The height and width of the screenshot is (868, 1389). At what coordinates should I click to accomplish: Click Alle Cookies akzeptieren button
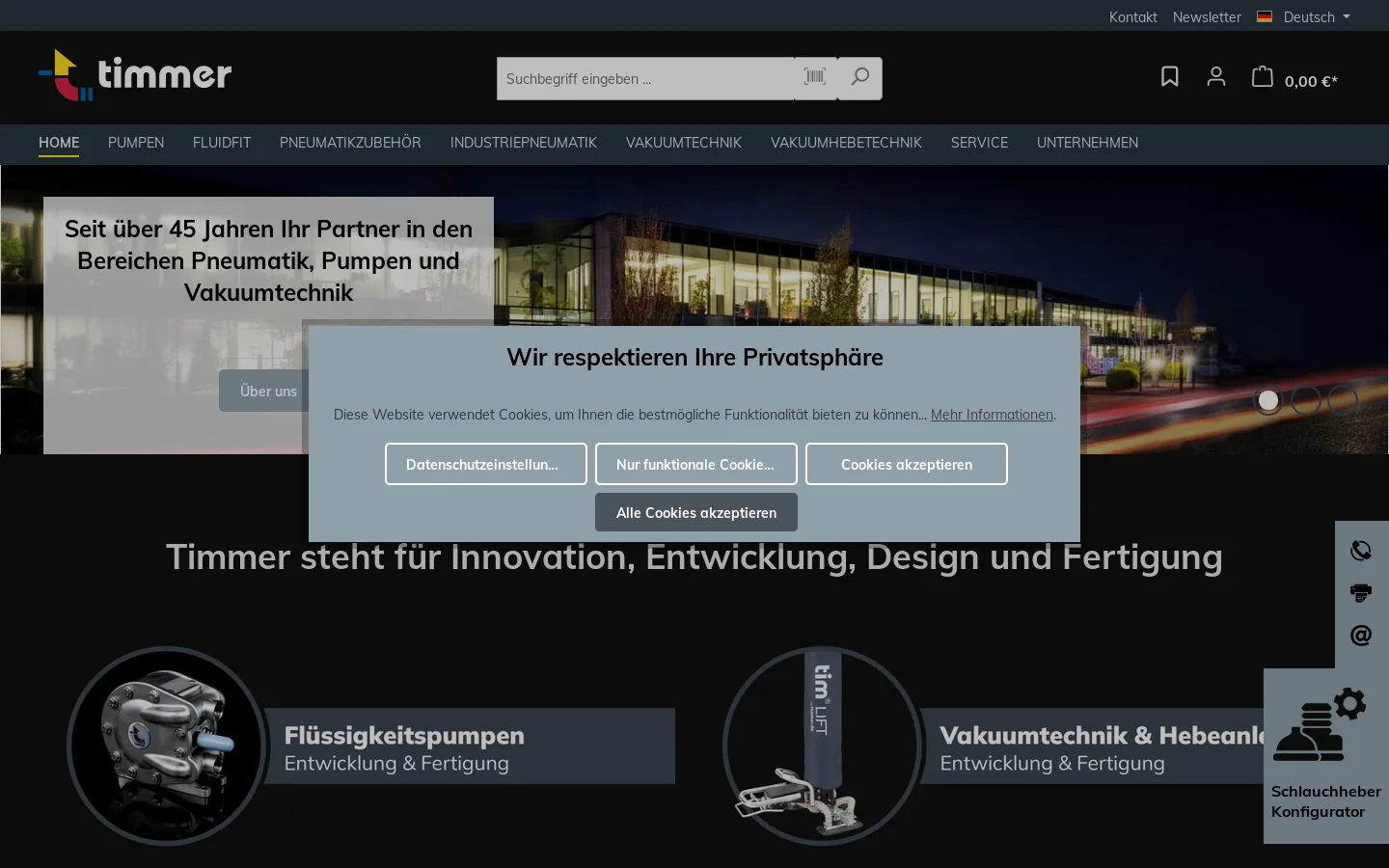coord(696,512)
